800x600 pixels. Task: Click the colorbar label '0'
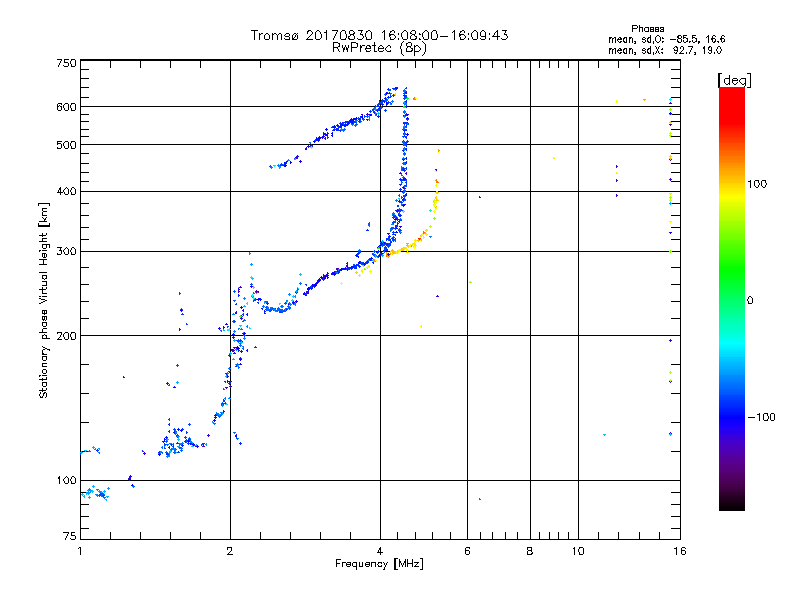tap(750, 301)
